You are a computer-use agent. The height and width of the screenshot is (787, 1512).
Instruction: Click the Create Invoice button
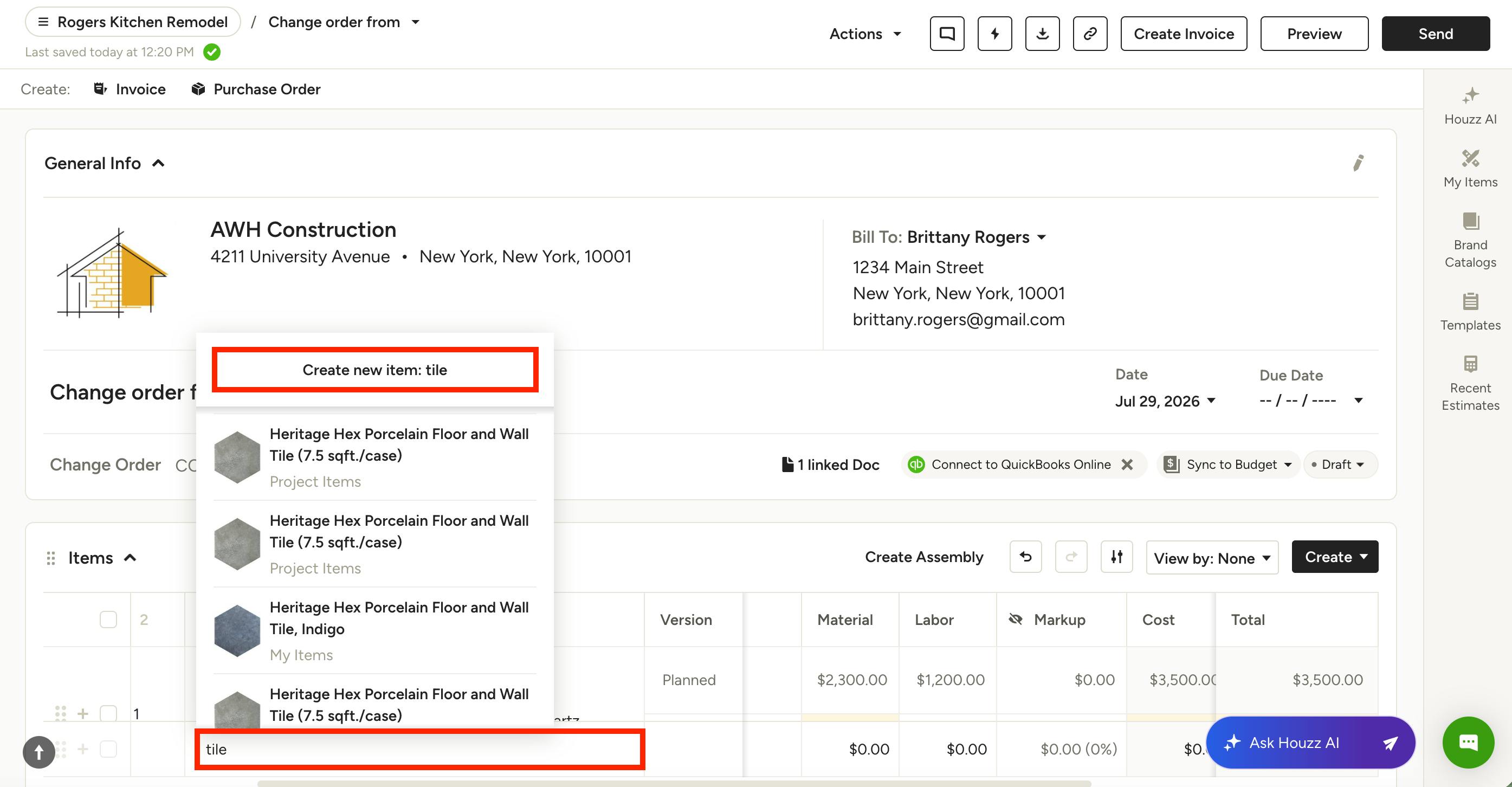pyautogui.click(x=1183, y=34)
